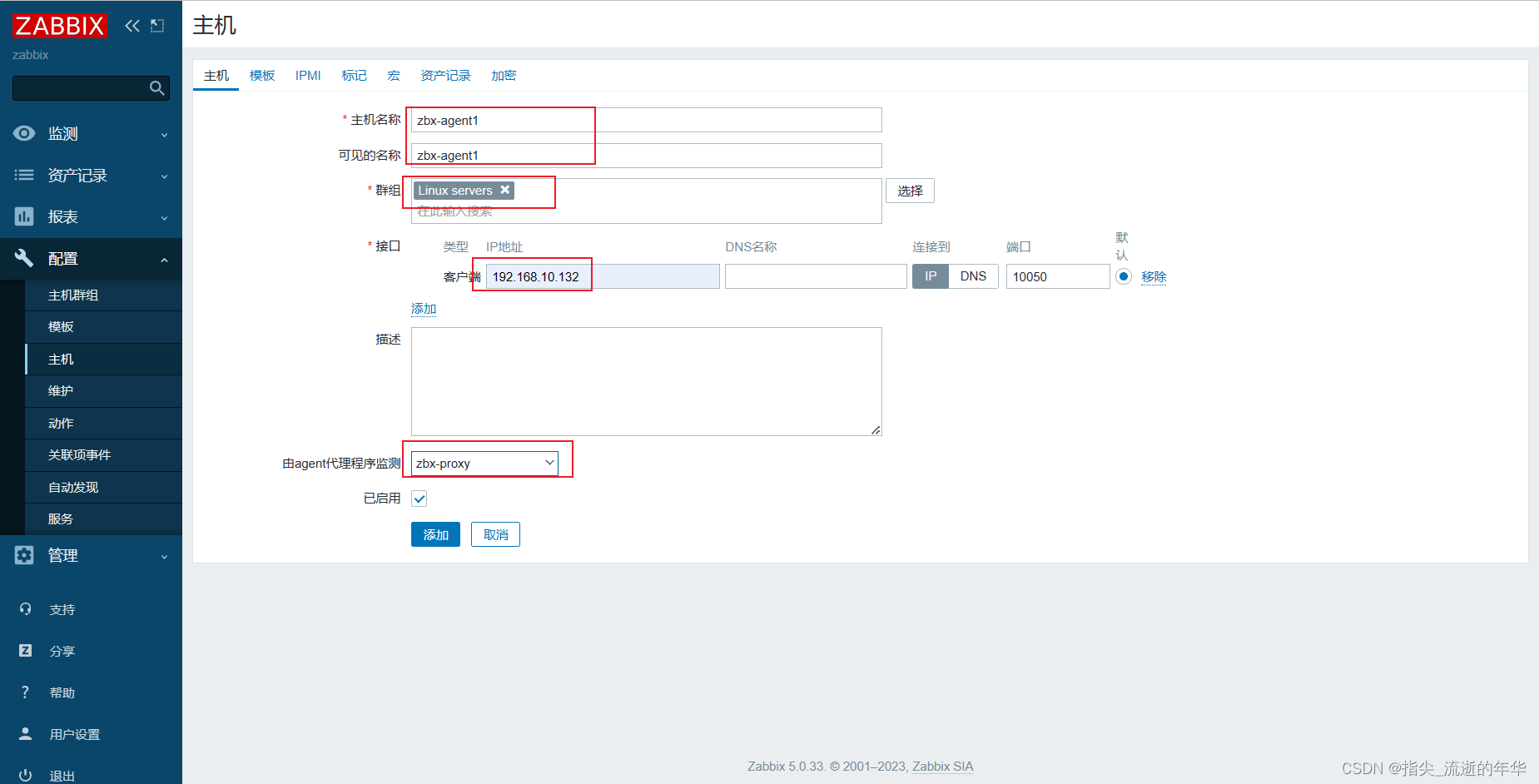The image size is (1539, 784).
Task: Switch to the 宏 macros tab
Action: point(394,75)
